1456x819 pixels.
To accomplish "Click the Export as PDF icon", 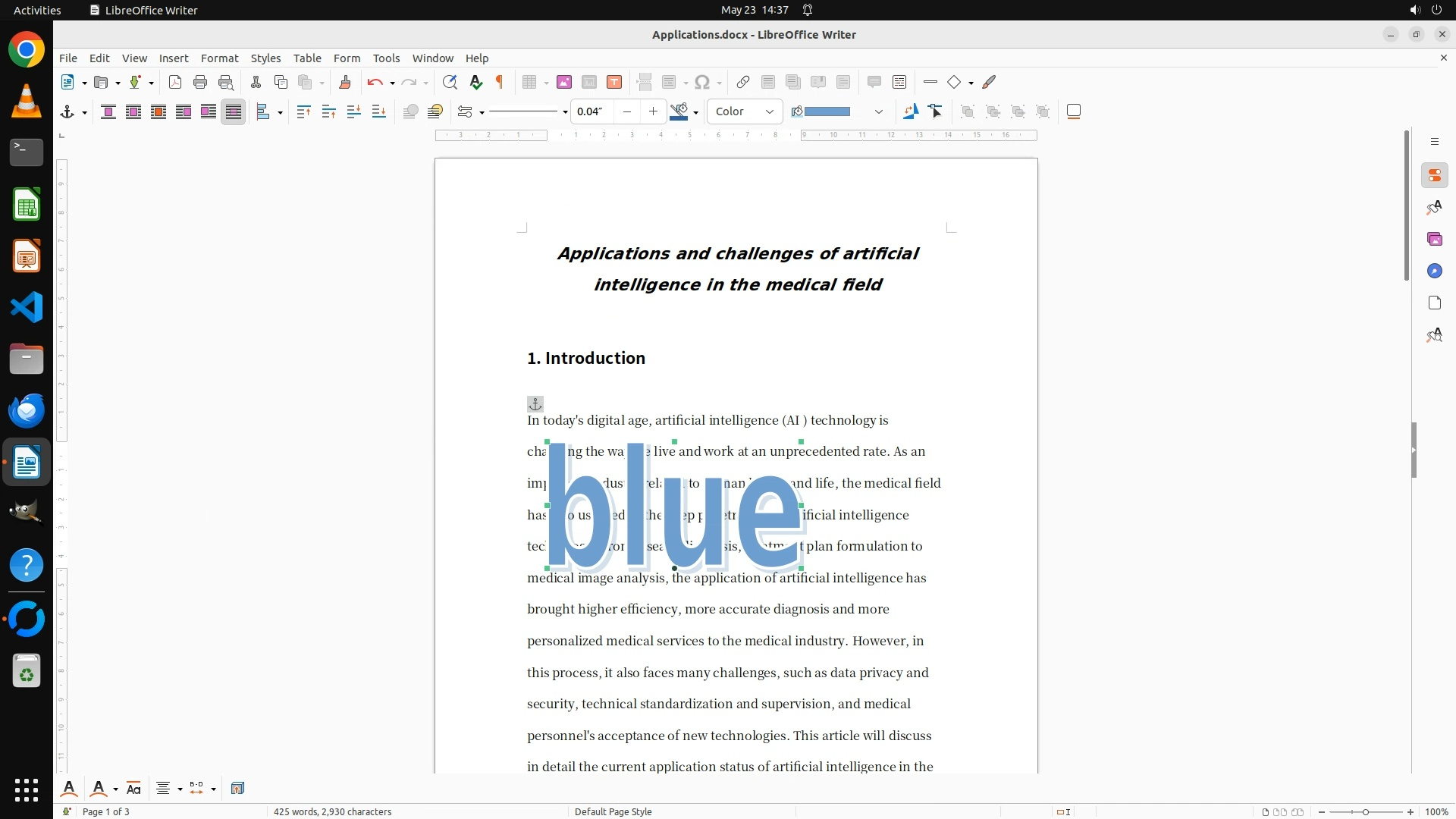I will coord(175,82).
